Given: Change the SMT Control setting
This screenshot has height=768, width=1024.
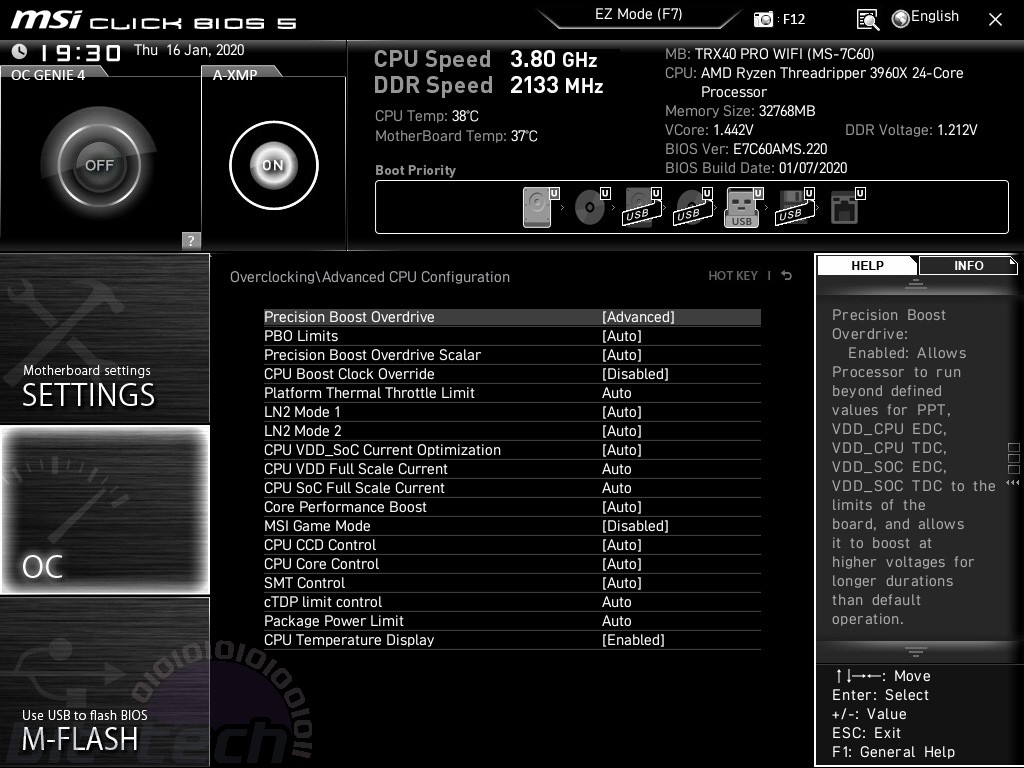Looking at the screenshot, I should (x=512, y=583).
